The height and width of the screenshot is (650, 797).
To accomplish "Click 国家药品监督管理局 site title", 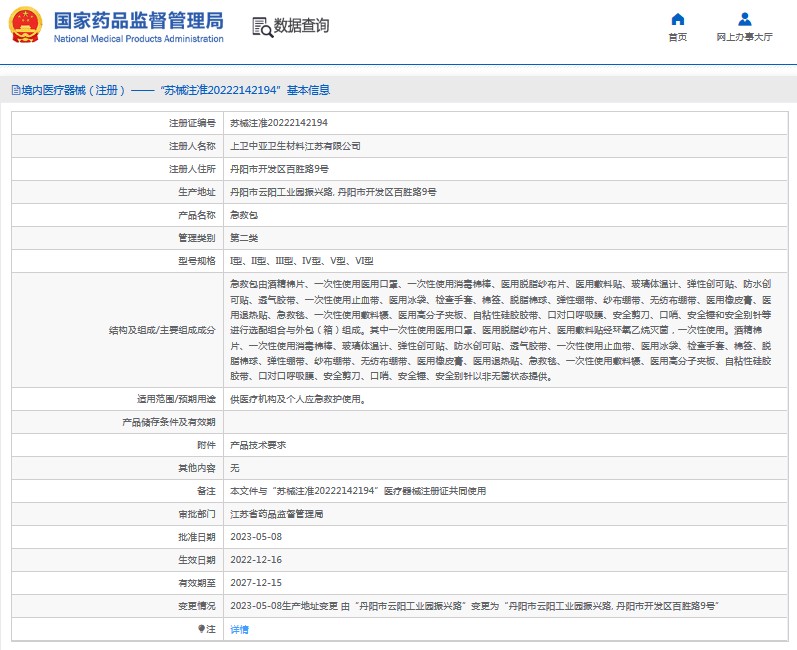I will pyautogui.click(x=139, y=21).
